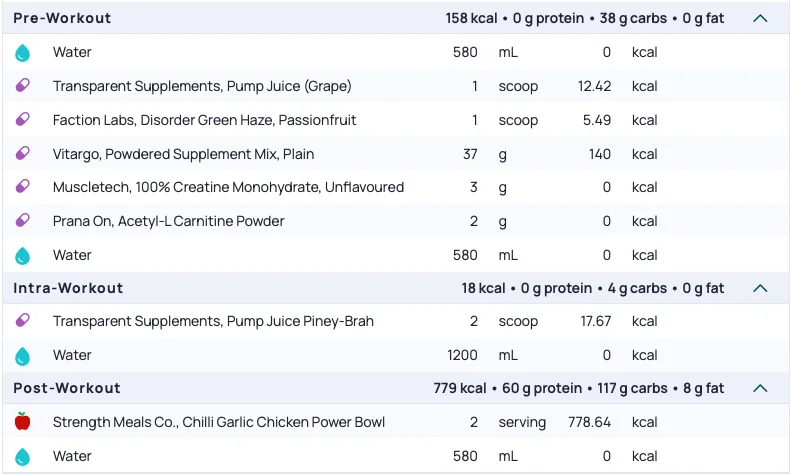The image size is (790, 474).
Task: Collapse the Post-Workout section chevron
Action: (760, 388)
